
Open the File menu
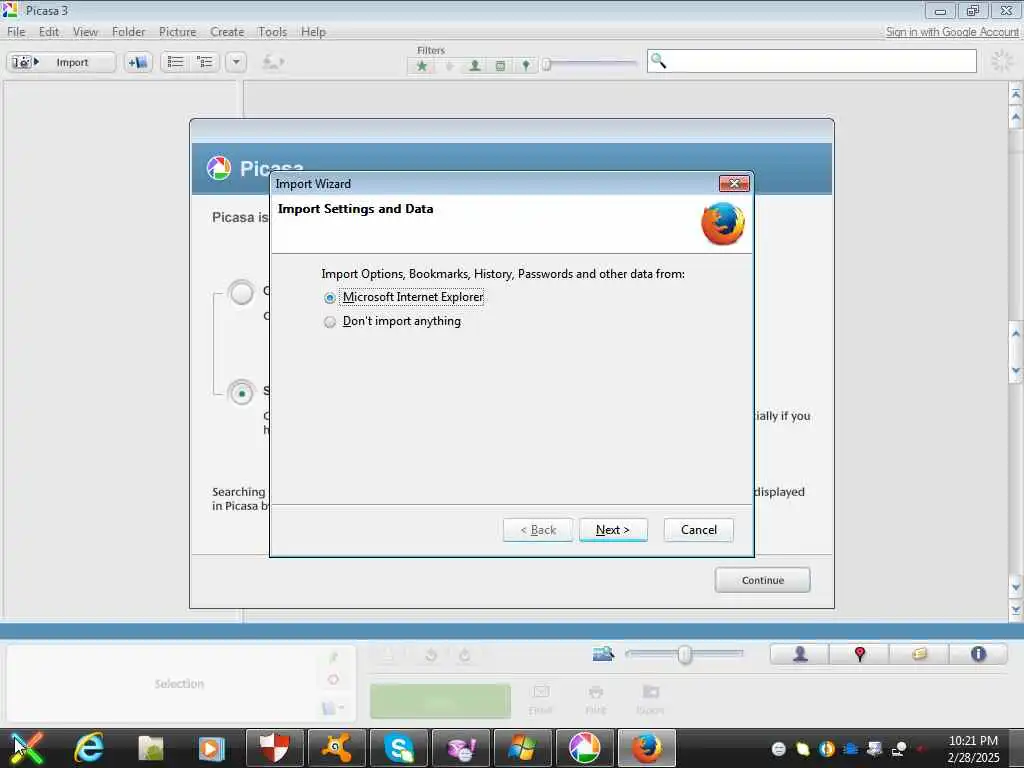[x=16, y=32]
